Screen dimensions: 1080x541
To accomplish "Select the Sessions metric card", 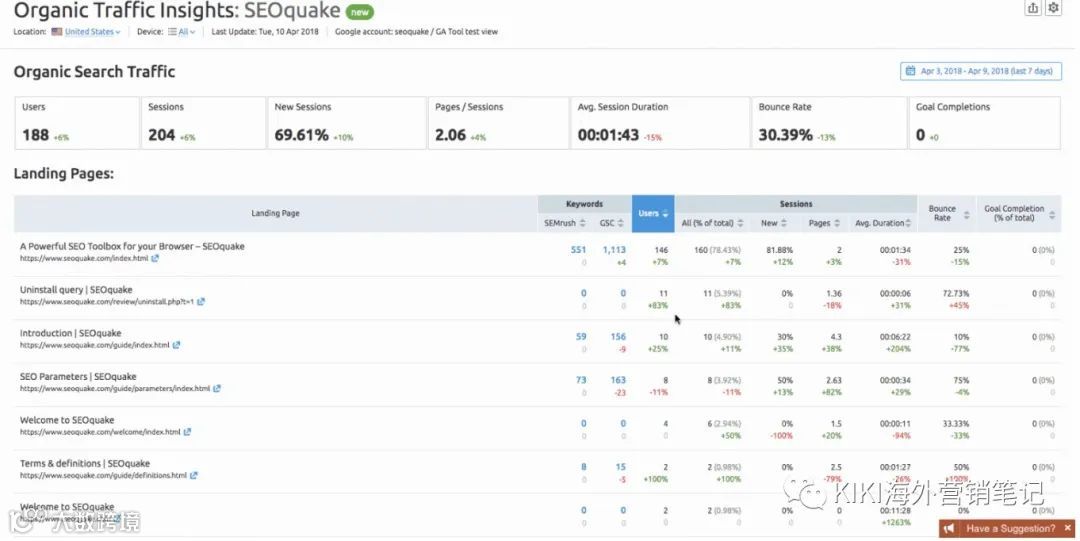I will point(203,123).
